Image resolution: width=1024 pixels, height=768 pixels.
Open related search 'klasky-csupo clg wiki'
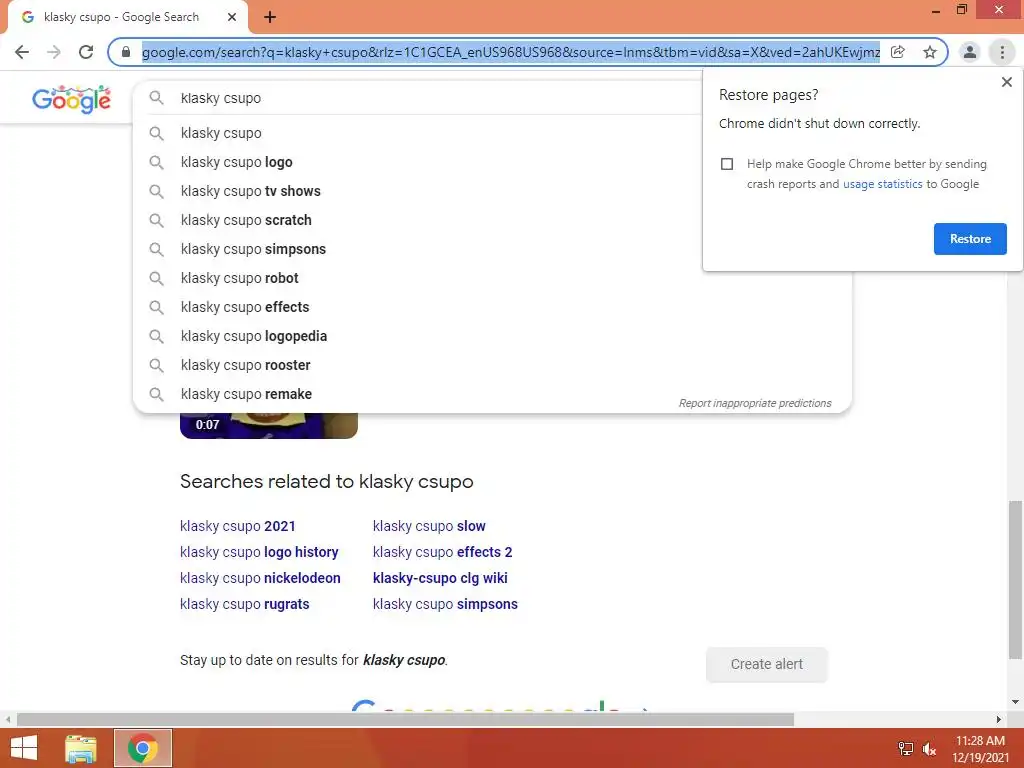coord(440,579)
